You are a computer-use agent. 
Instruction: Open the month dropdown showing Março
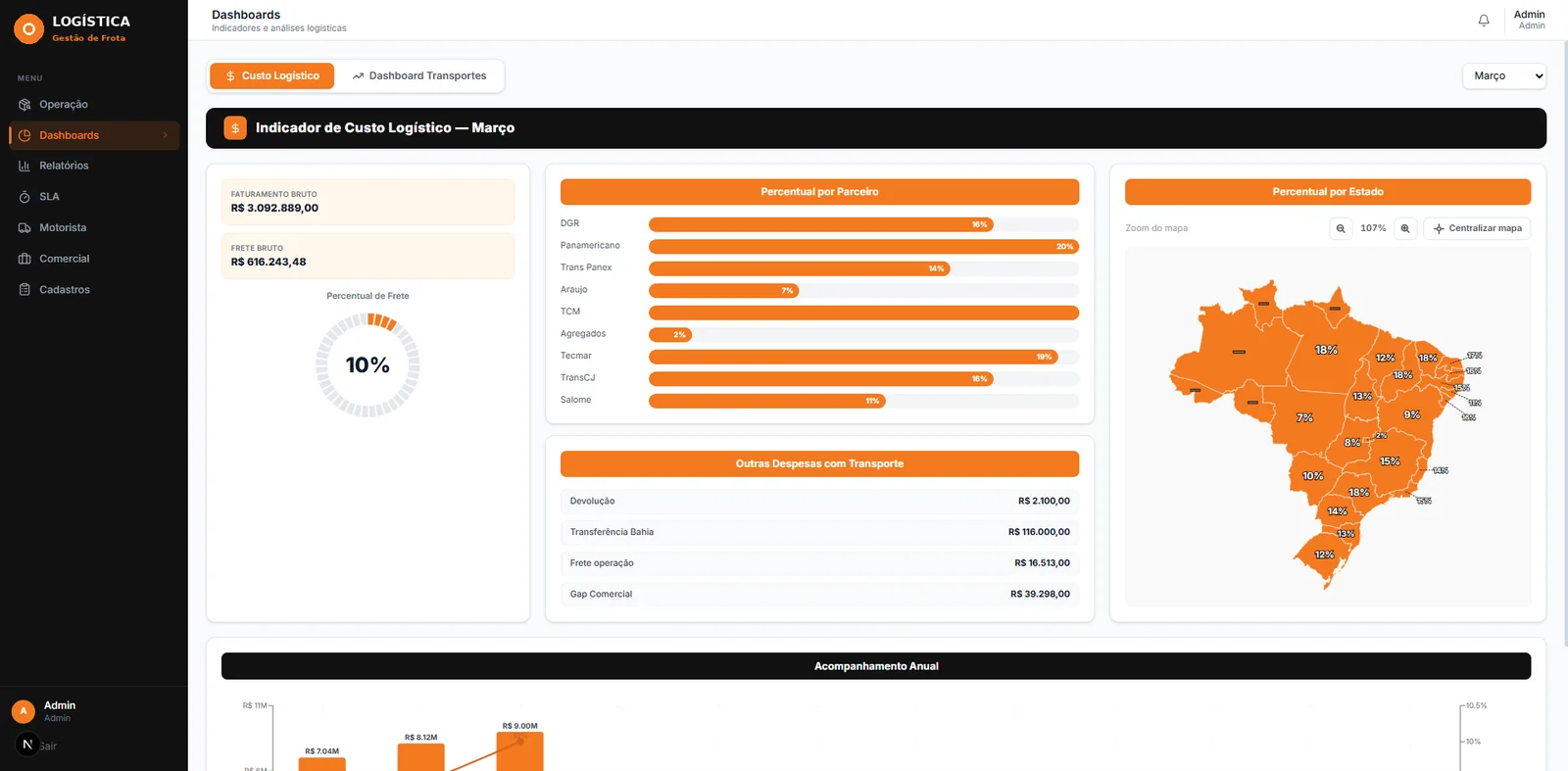(x=1504, y=76)
